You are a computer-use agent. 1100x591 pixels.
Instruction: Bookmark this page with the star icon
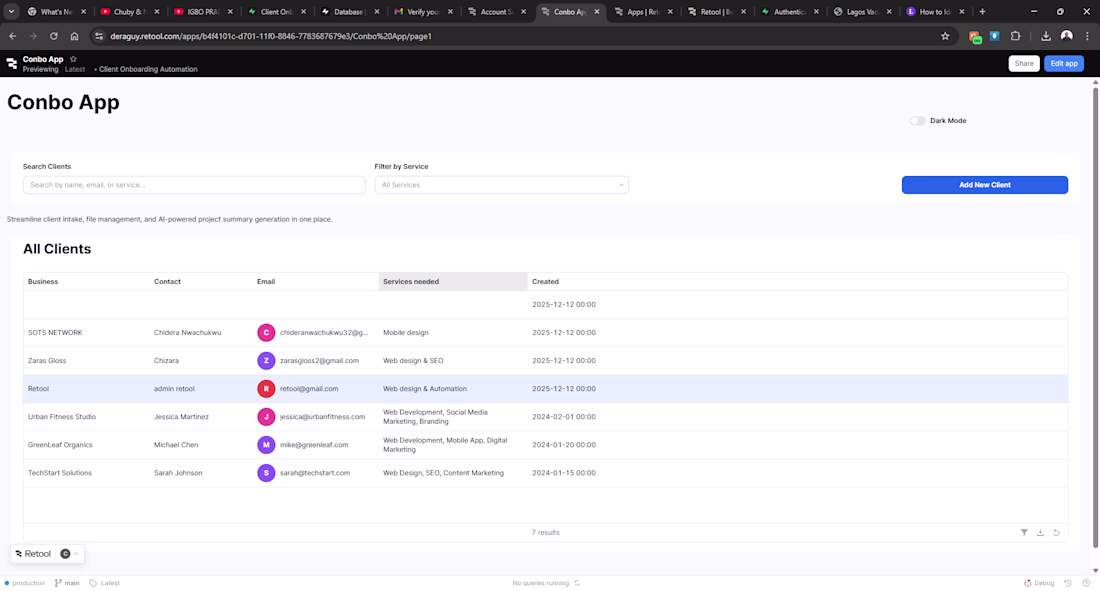point(945,36)
